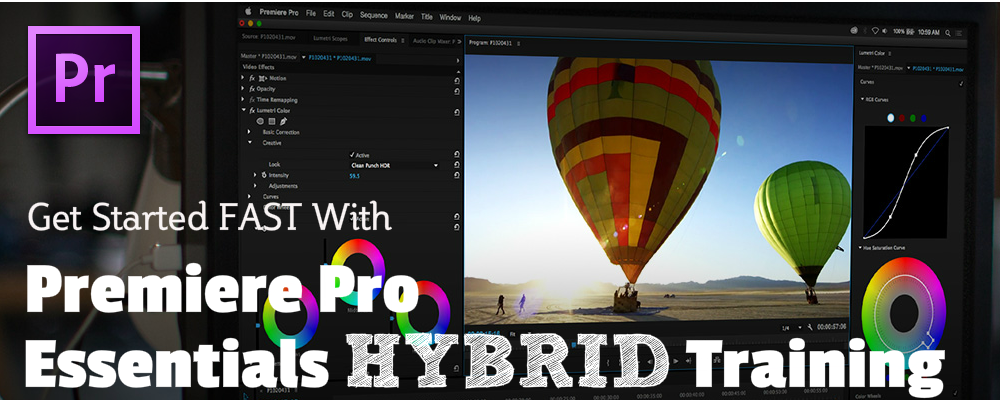Toggle the Curves section checkbox in Lumetri panel
The width and height of the screenshot is (1000, 400).
[x=960, y=83]
